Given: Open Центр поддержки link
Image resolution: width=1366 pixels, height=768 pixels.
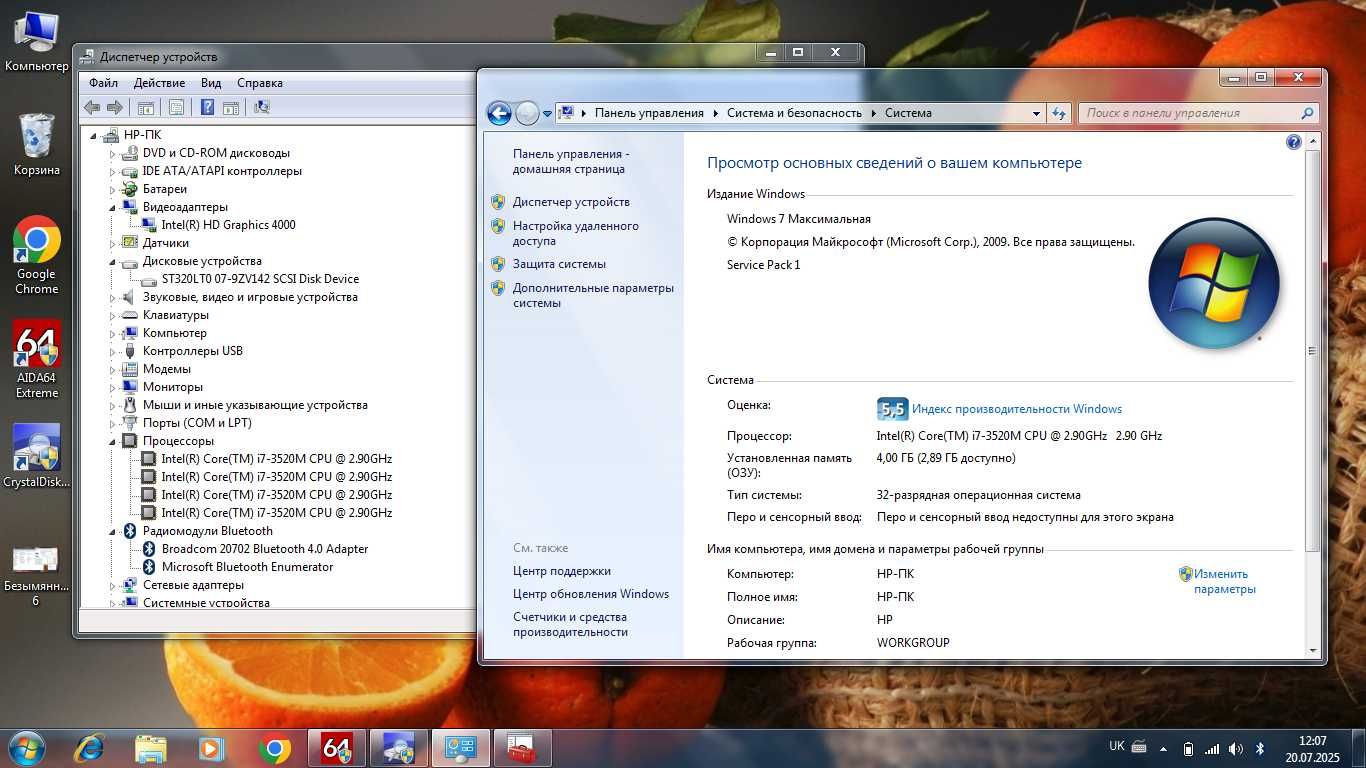Looking at the screenshot, I should [562, 571].
